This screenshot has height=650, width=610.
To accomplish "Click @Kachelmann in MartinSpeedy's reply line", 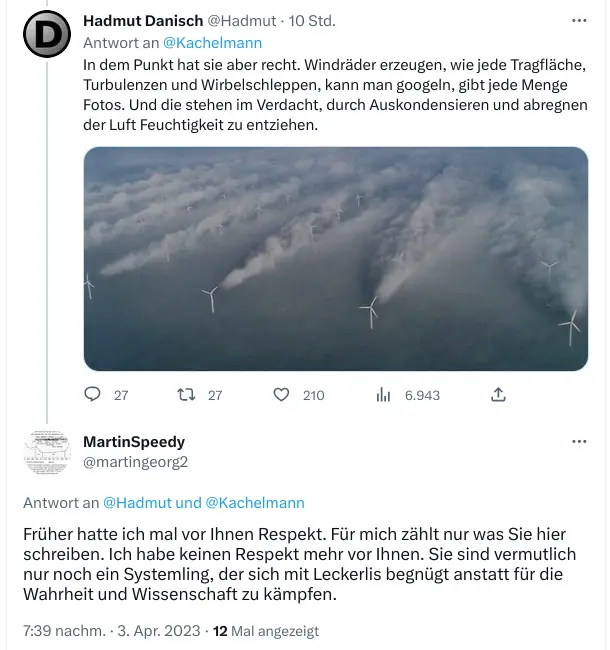I will (255, 502).
